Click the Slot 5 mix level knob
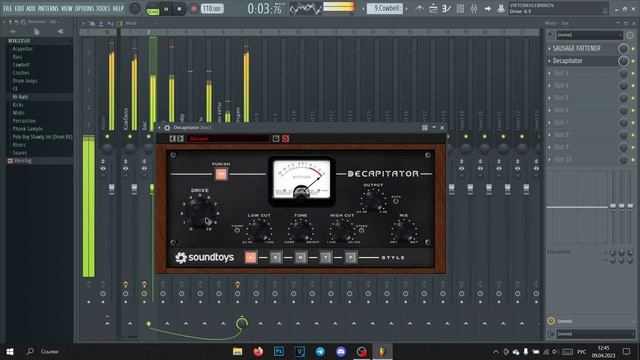Viewport: 640px width, 360px height. pos(623,98)
